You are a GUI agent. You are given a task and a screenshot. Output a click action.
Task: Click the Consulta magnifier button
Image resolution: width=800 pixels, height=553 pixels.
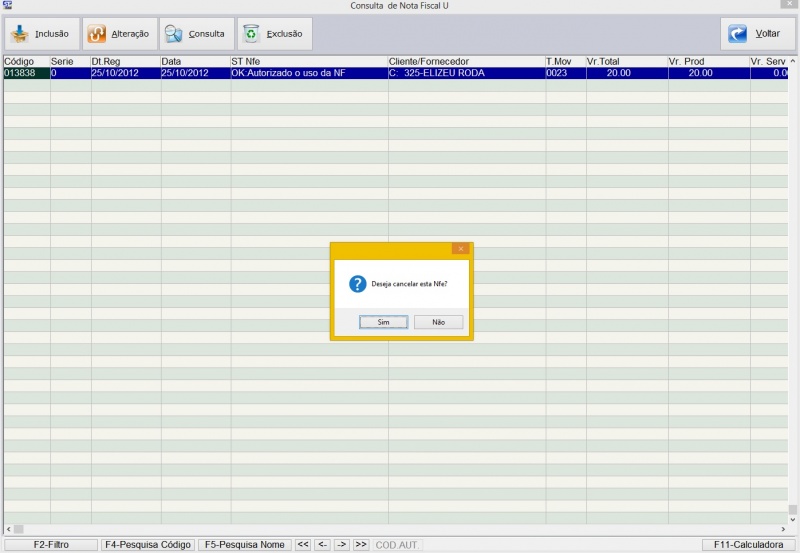196,34
